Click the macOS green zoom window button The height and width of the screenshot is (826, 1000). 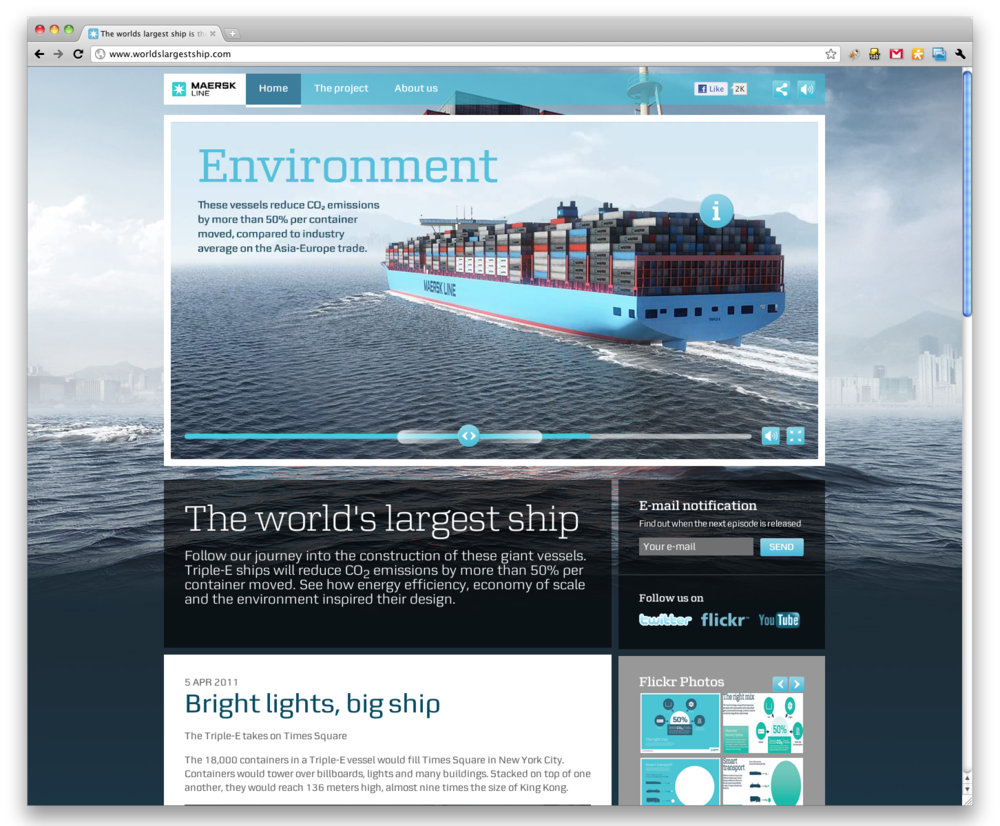point(69,29)
